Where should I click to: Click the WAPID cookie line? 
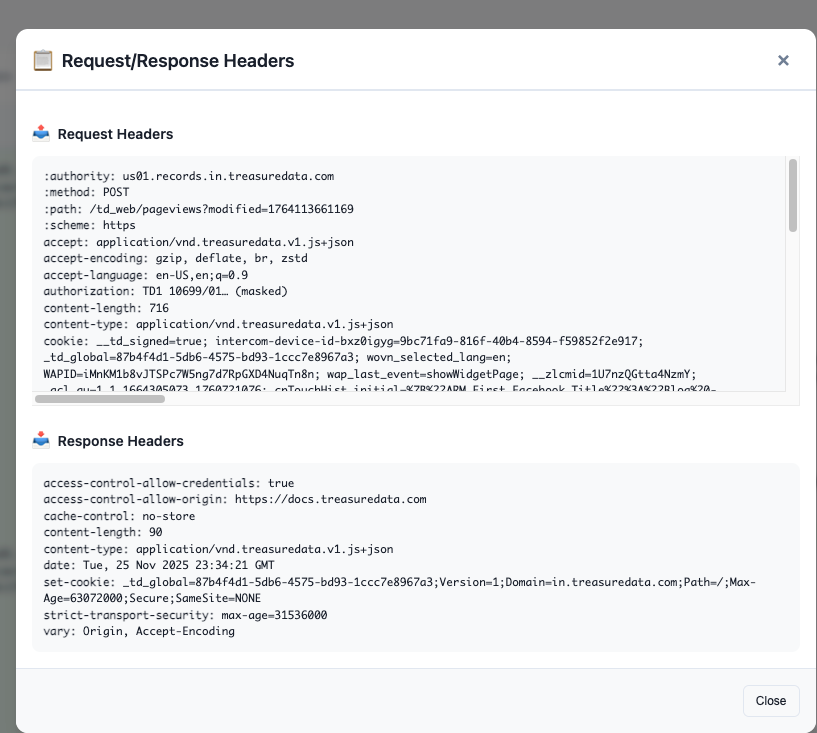370,374
